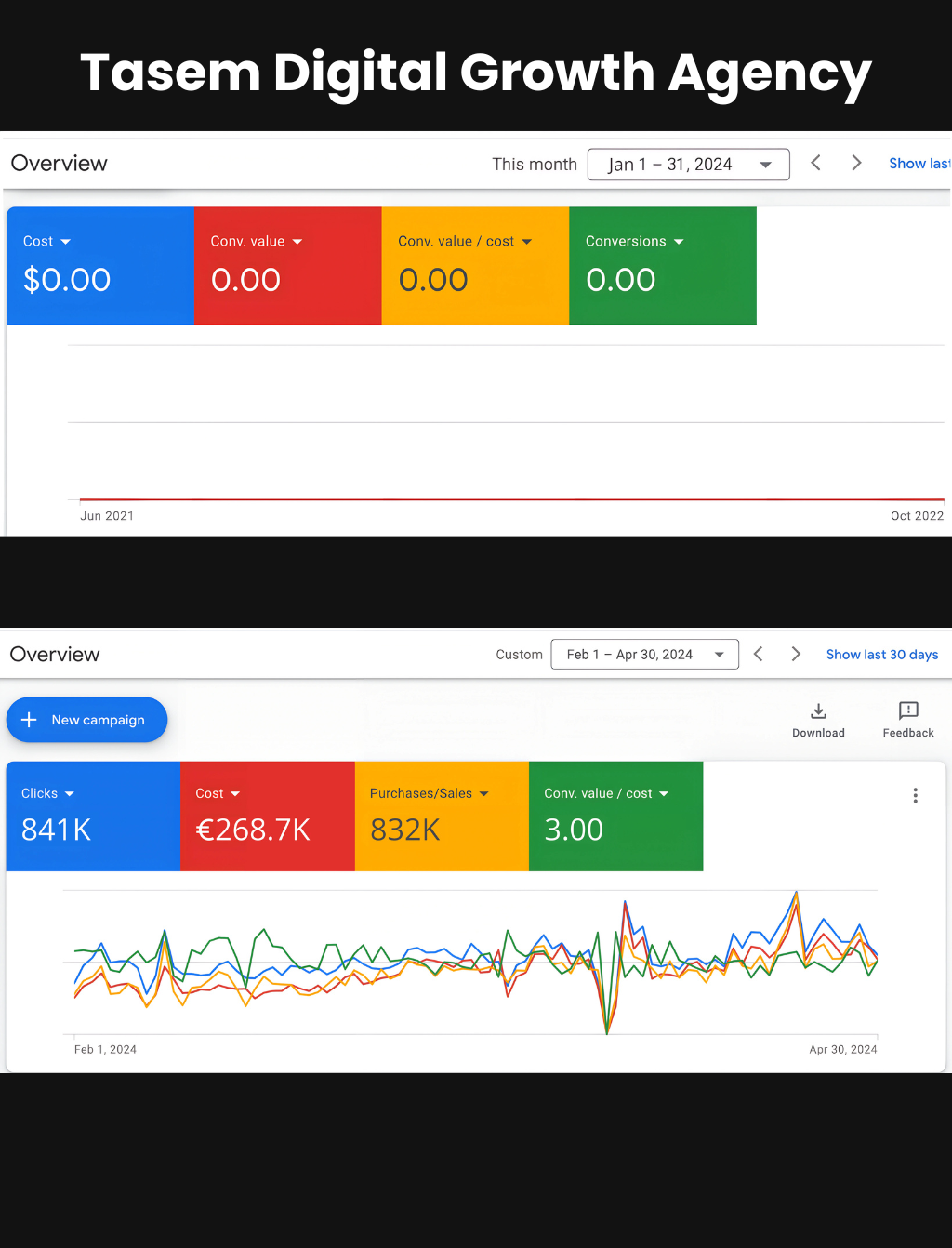Image resolution: width=952 pixels, height=1248 pixels.
Task: Click next period arrow beside Feb–Apr range
Action: tap(796, 654)
